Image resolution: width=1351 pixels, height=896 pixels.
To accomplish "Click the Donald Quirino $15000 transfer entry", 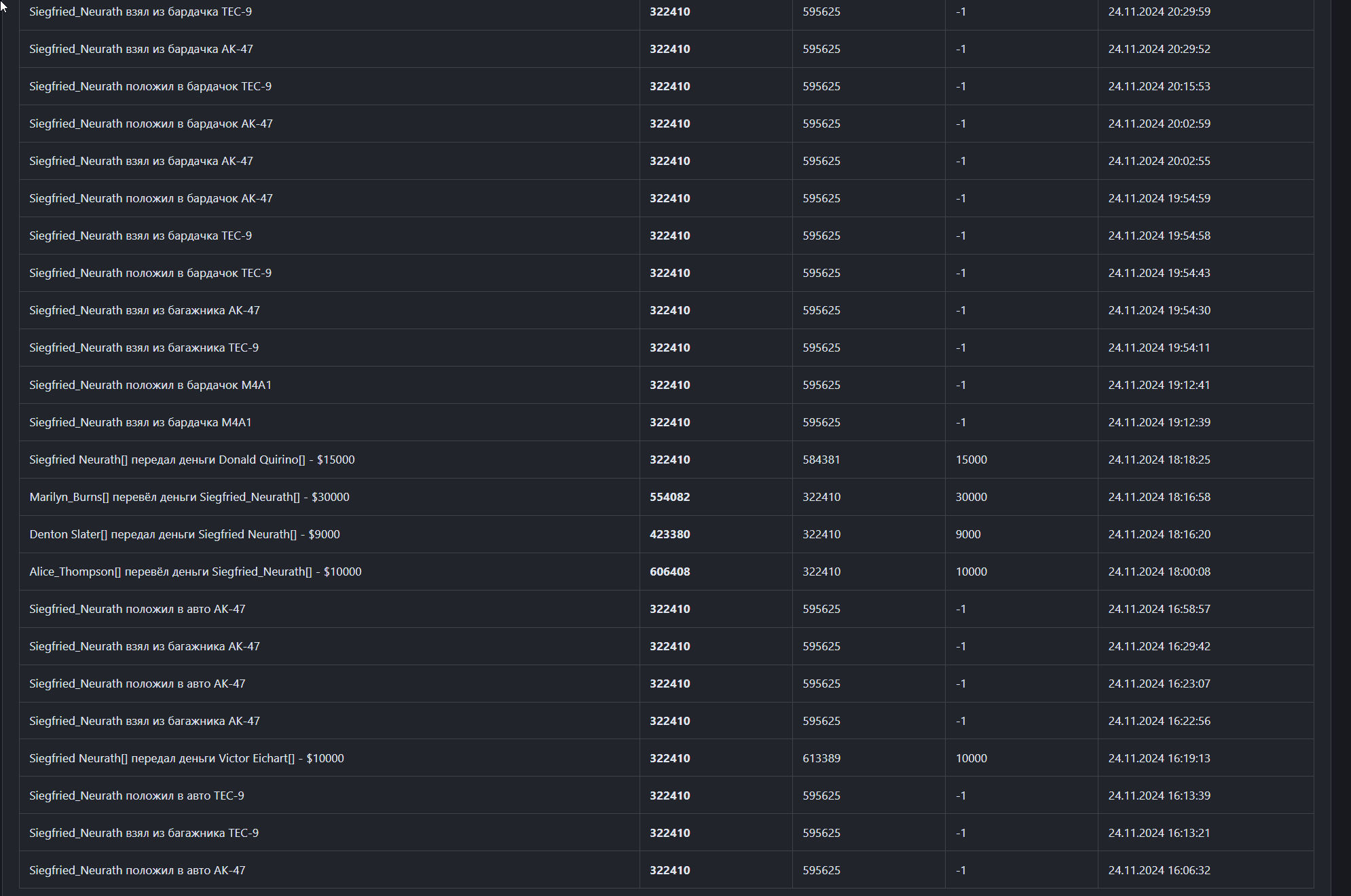I will coord(191,460).
